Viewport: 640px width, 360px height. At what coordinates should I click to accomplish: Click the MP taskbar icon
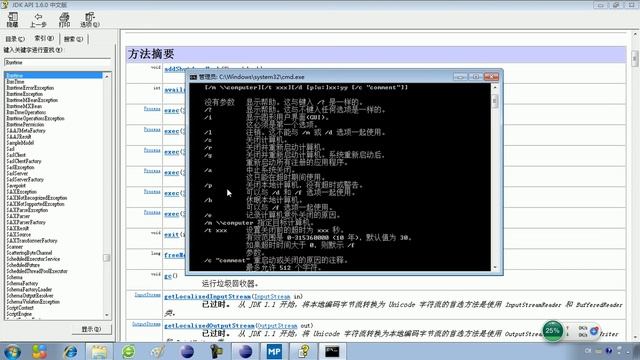(x=274, y=351)
